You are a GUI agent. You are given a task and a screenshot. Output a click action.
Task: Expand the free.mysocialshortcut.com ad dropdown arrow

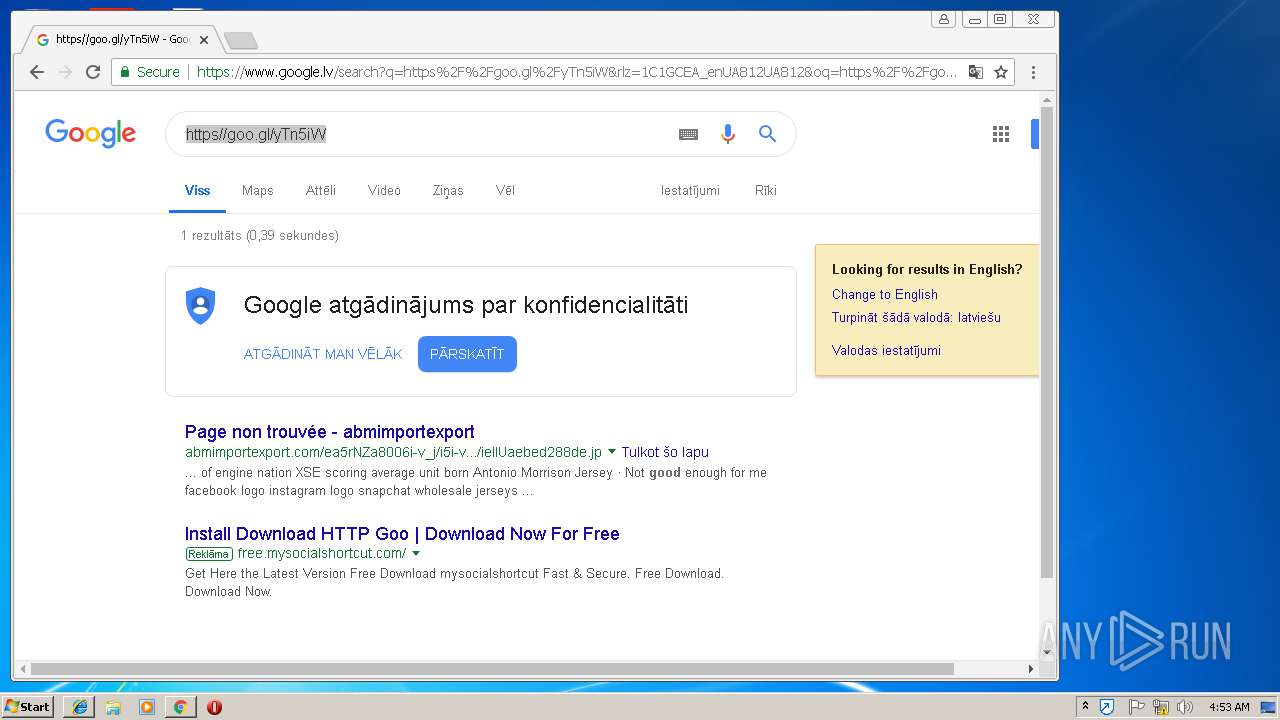(416, 553)
